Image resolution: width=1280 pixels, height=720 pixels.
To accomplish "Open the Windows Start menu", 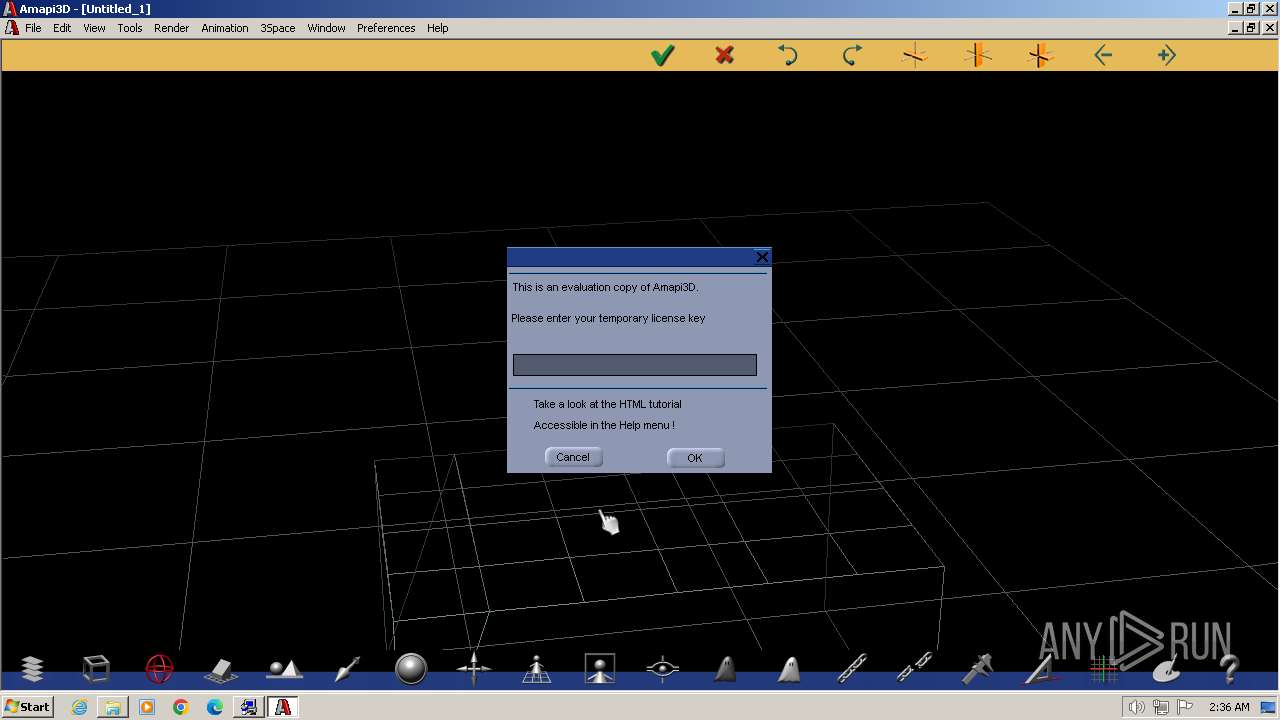I will pos(27,707).
